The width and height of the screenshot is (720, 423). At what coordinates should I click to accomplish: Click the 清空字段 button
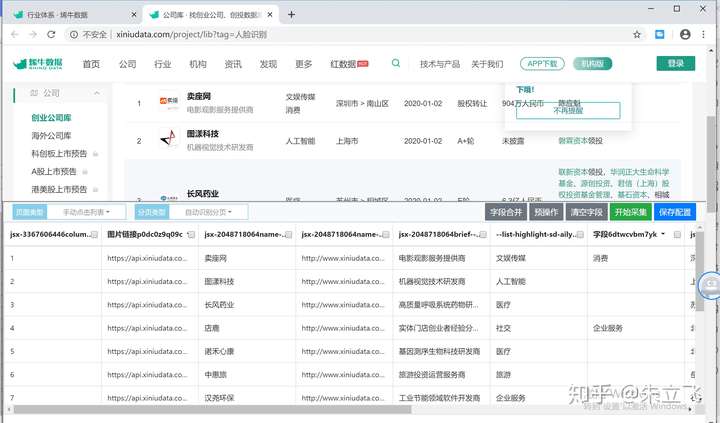pyautogui.click(x=586, y=212)
